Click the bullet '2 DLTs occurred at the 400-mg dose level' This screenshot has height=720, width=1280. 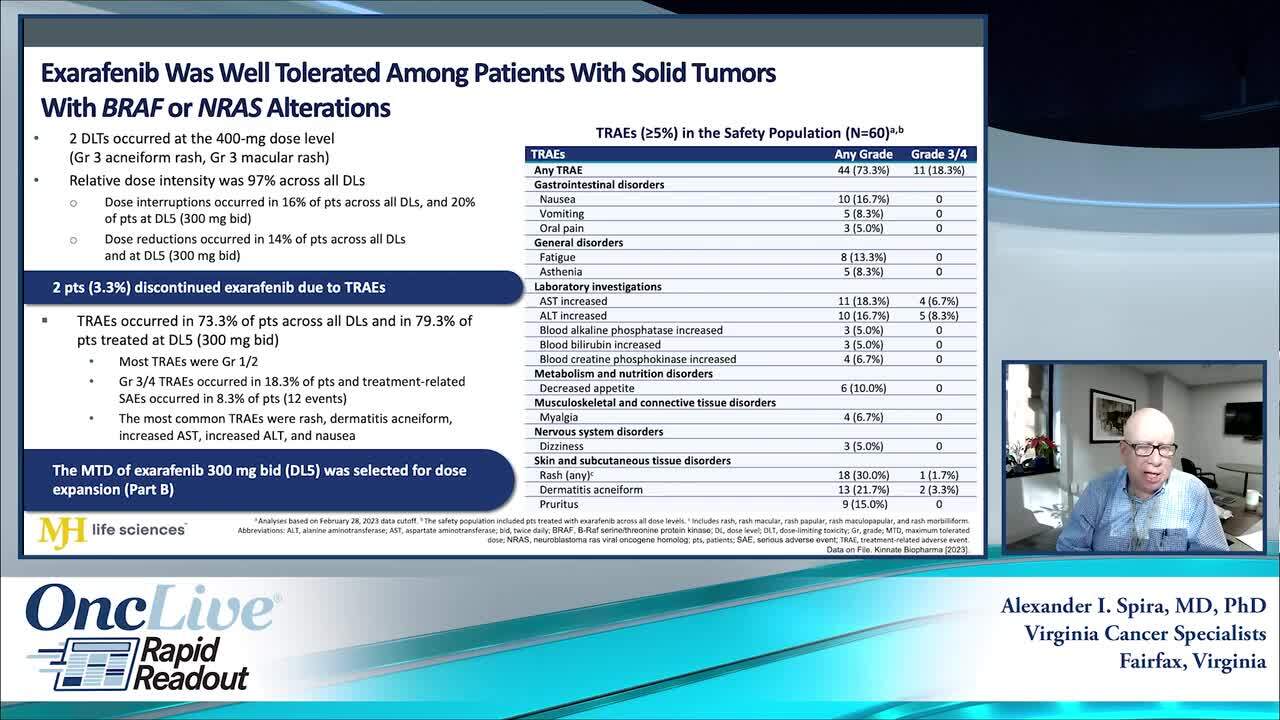pos(201,147)
